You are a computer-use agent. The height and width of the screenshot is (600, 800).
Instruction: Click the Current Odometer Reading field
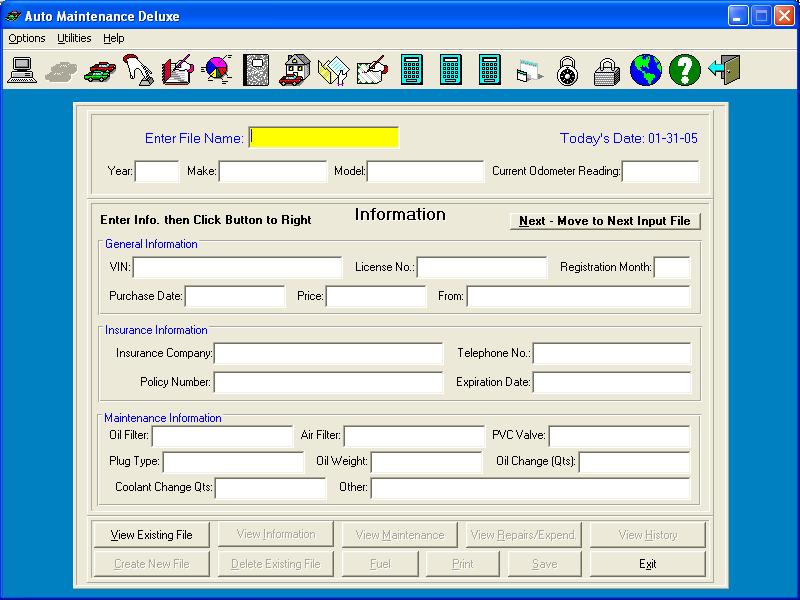tap(661, 171)
